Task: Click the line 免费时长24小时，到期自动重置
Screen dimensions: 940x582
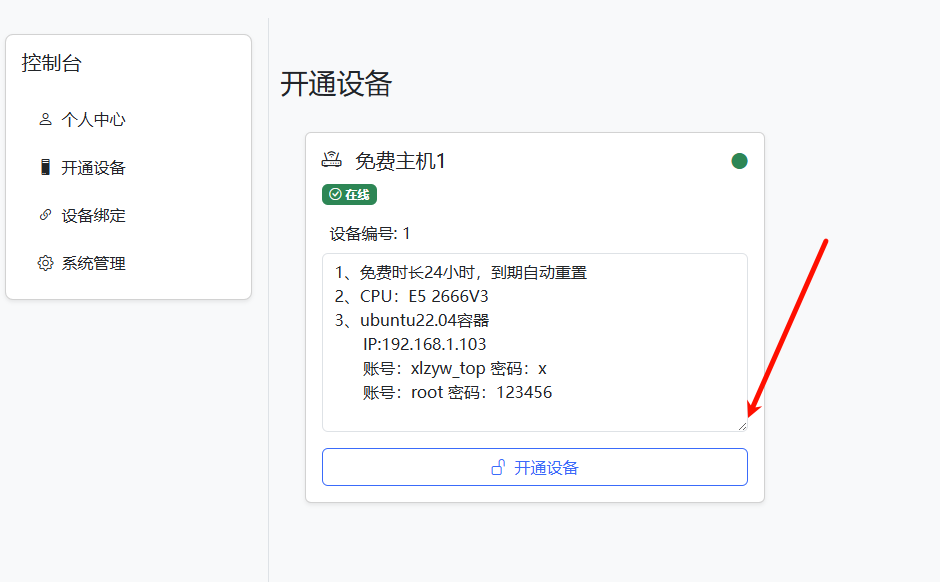Action: (x=460, y=273)
